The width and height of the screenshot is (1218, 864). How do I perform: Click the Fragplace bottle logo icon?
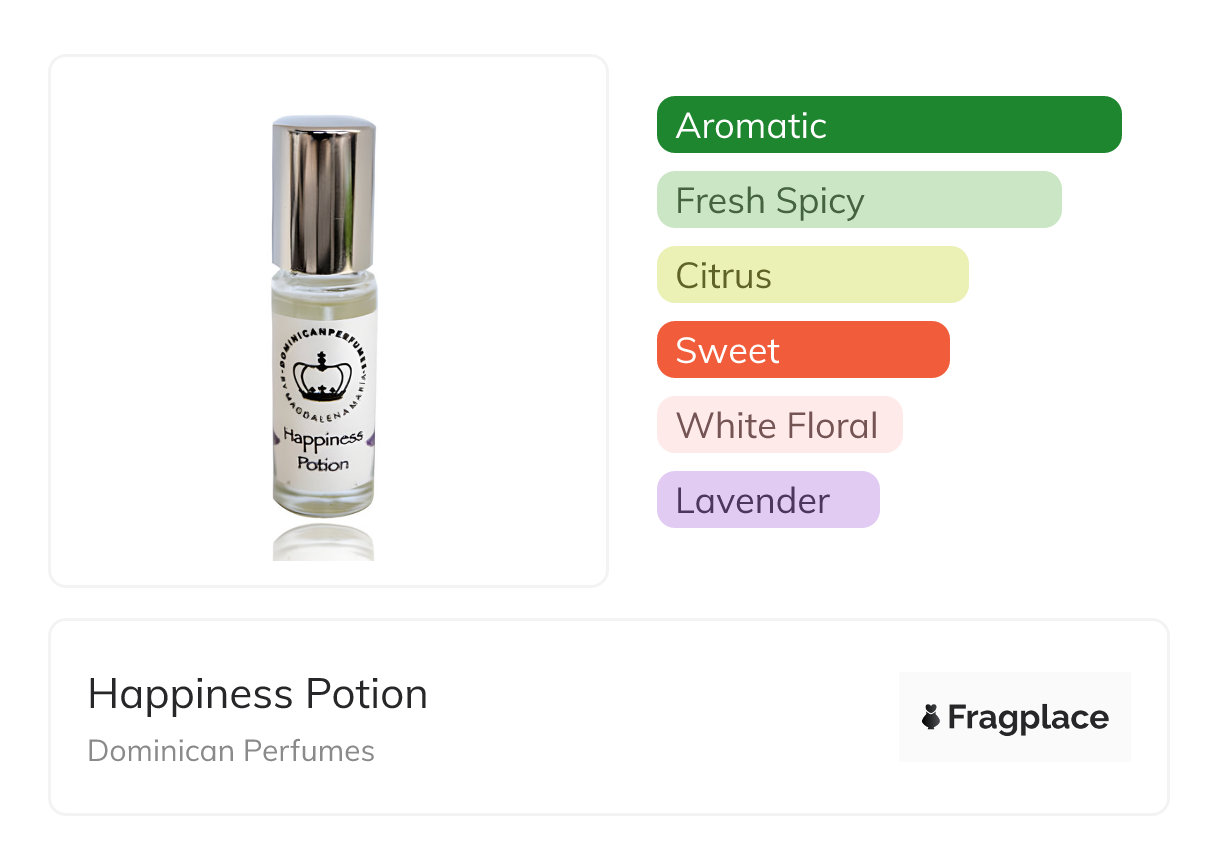click(x=930, y=717)
